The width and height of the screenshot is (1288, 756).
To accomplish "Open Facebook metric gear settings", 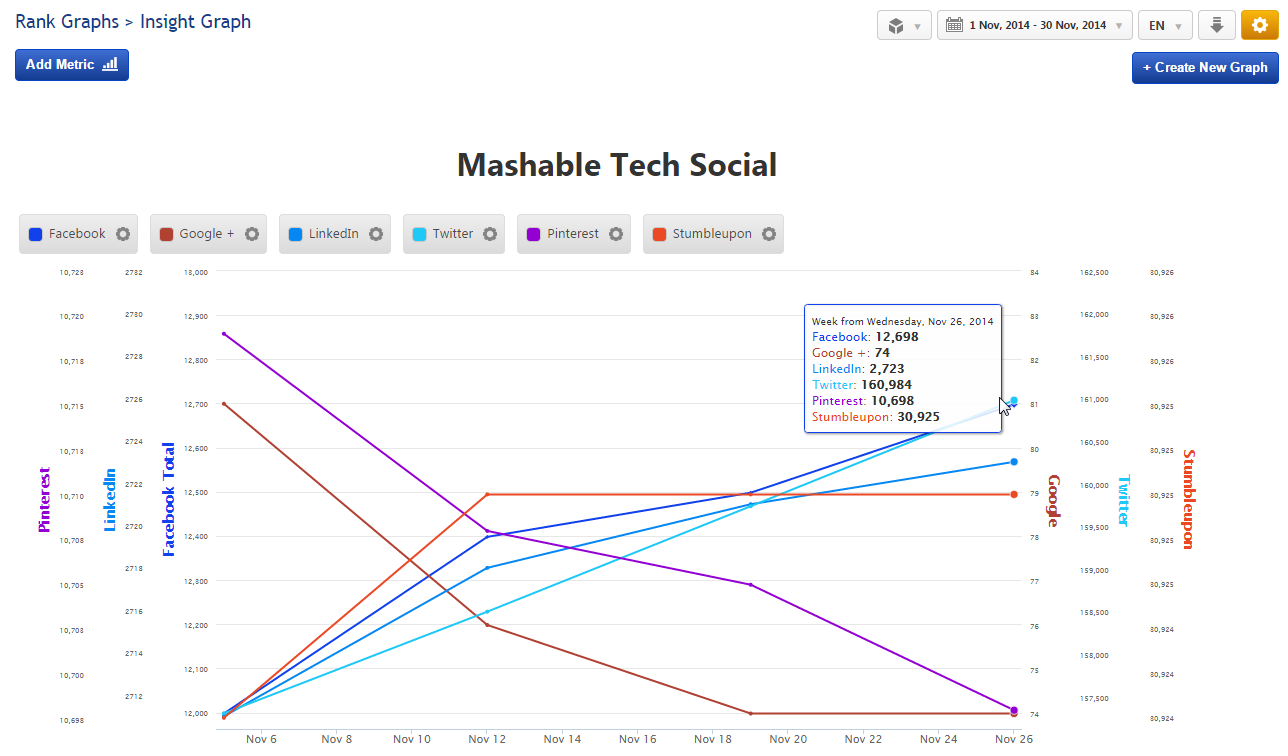I will [123, 234].
